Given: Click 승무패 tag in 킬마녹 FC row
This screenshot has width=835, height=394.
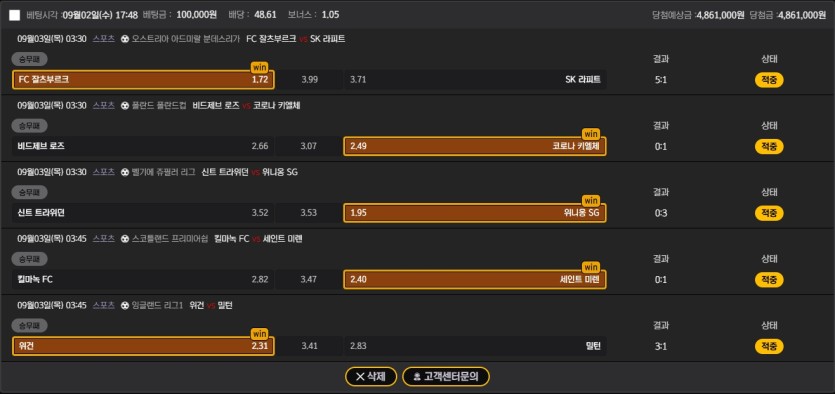Looking at the screenshot, I should pos(30,259).
